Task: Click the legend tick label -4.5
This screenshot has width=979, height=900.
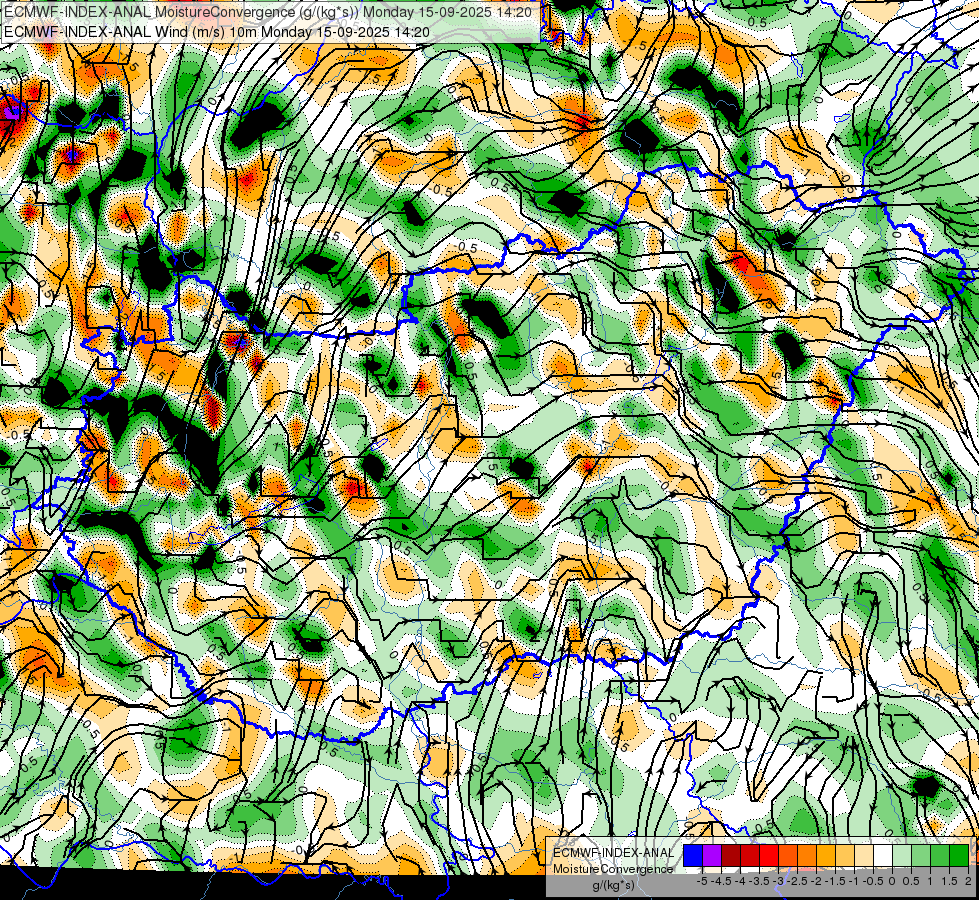Action: (722, 881)
